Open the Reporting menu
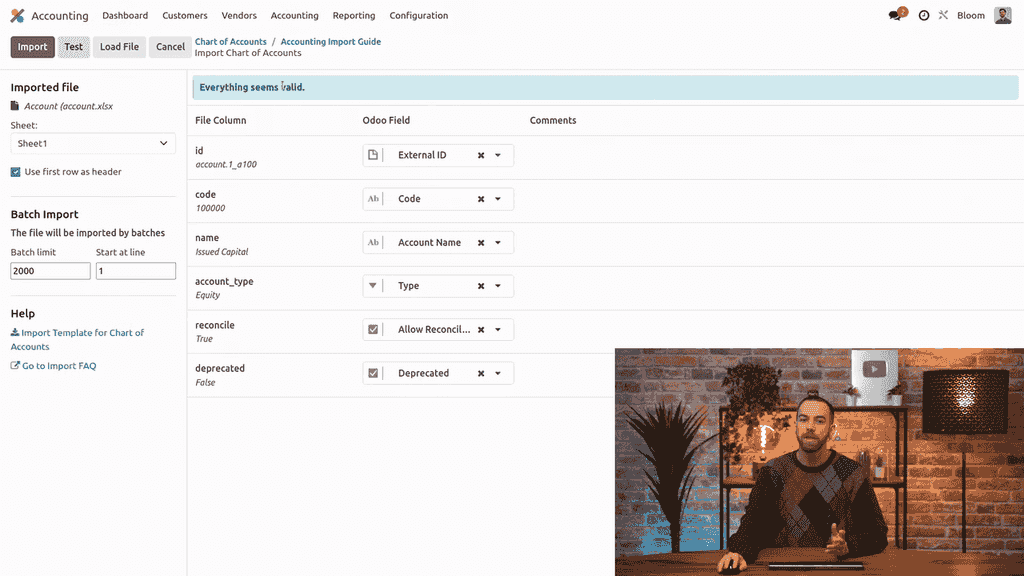 pyautogui.click(x=354, y=16)
